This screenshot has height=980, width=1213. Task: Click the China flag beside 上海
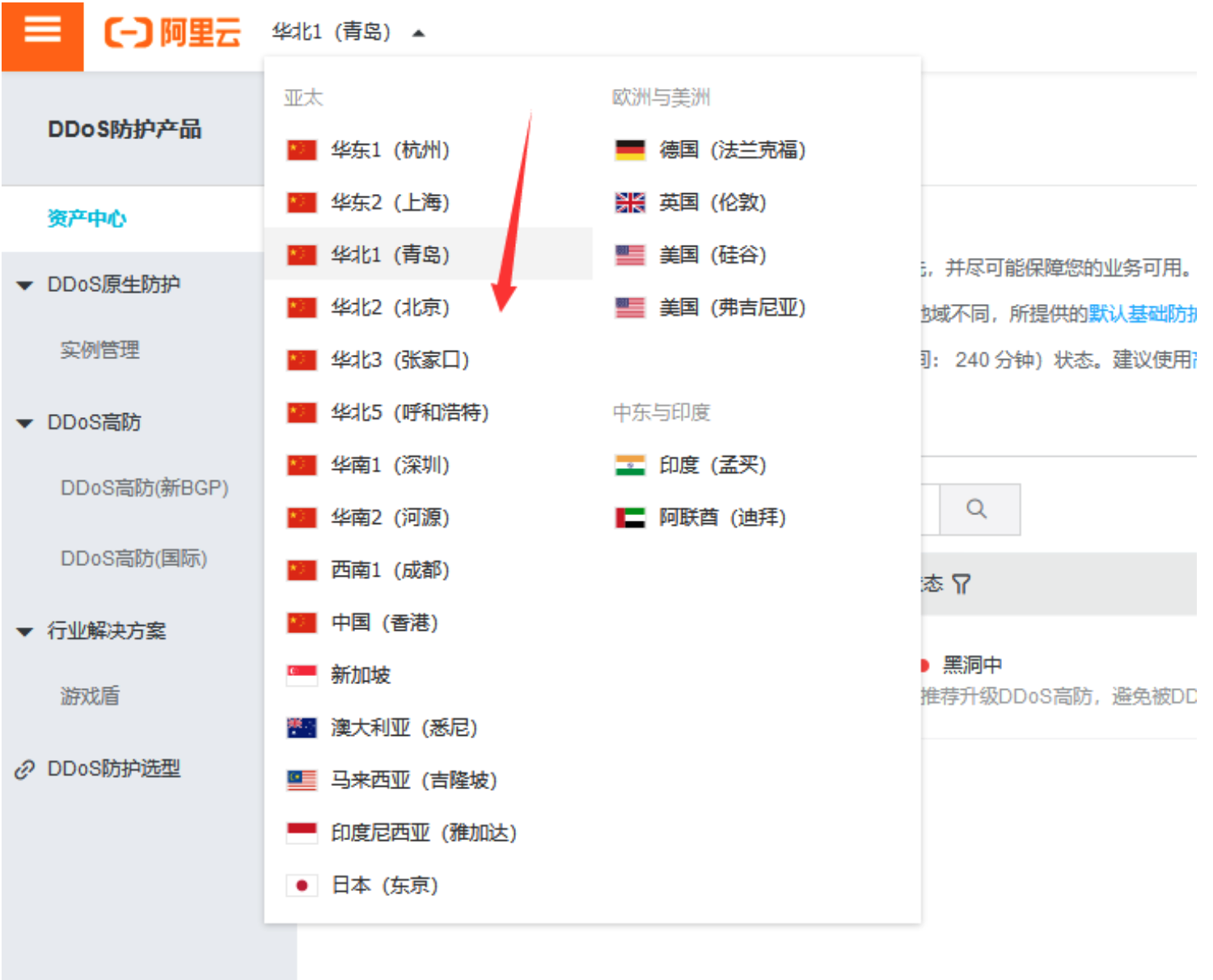click(302, 203)
